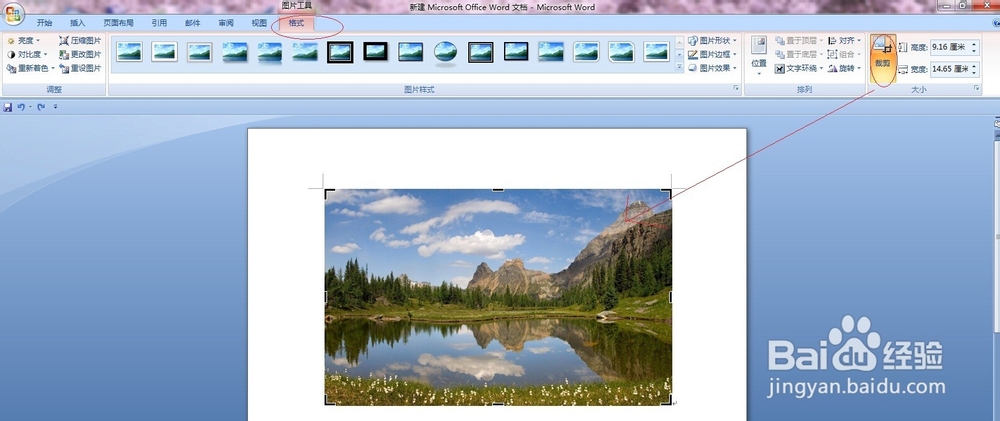Viewport: 1000px width, 421px height.
Task: Open the undo history dropdown arrow
Action: (30, 107)
